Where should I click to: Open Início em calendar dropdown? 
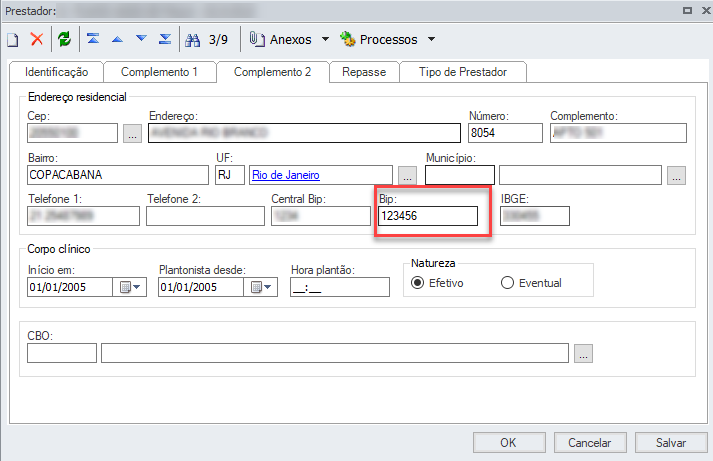pos(130,287)
